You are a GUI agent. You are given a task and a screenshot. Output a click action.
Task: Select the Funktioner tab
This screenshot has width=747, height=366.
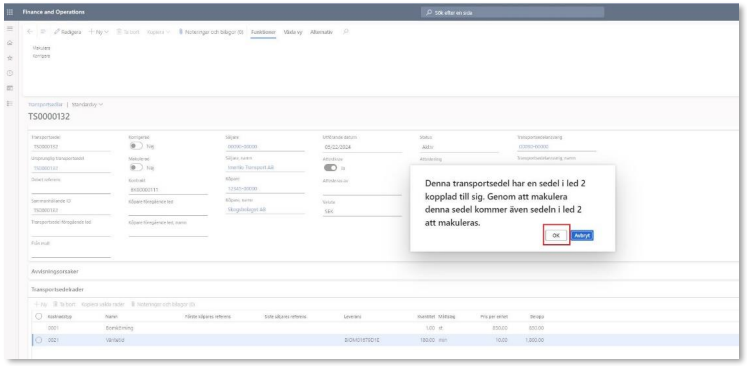click(x=263, y=32)
